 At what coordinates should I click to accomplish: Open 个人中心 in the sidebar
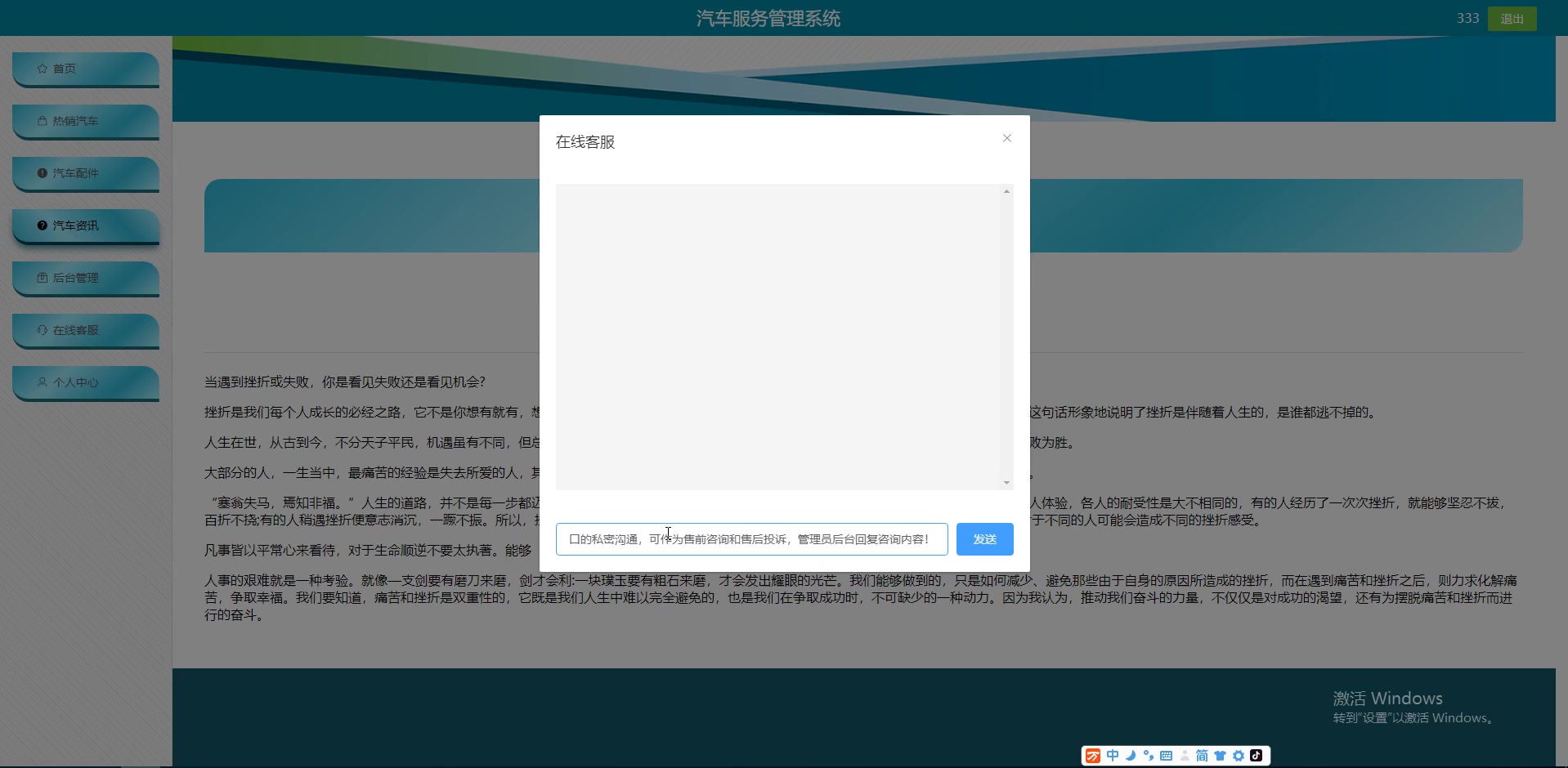point(86,382)
